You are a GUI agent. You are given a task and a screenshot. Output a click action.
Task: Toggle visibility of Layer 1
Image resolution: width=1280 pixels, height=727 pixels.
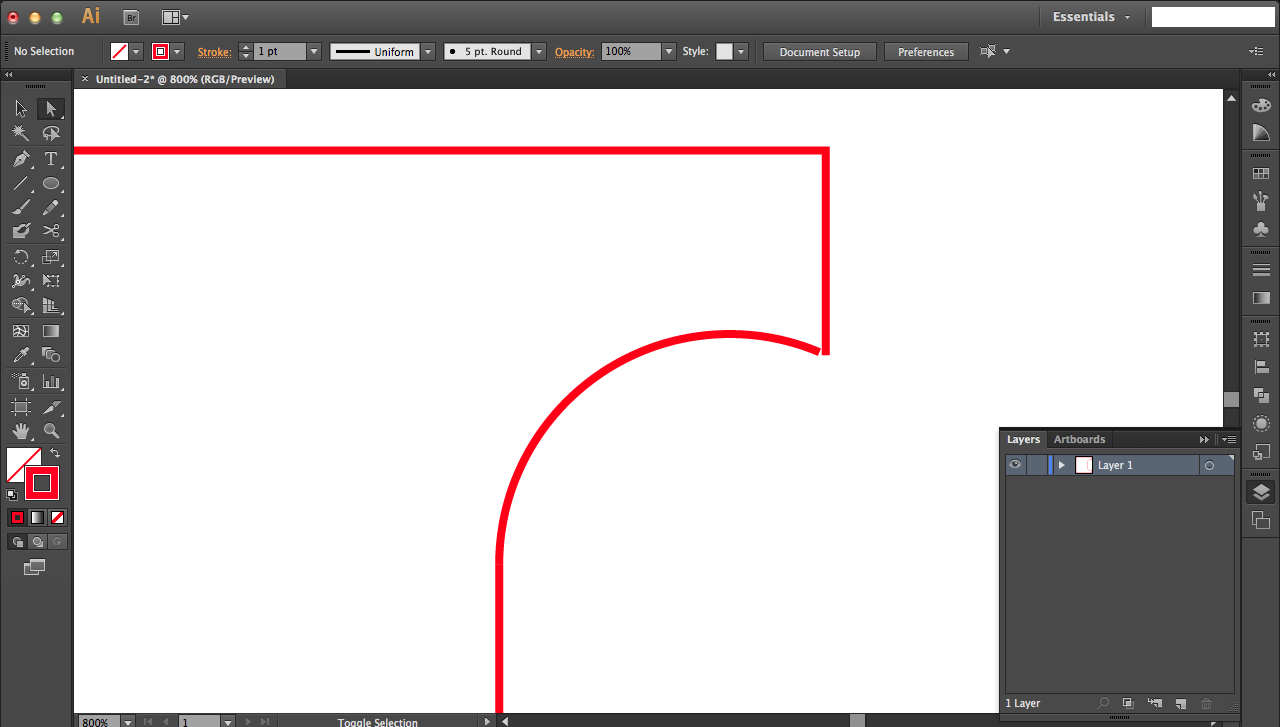point(1015,465)
